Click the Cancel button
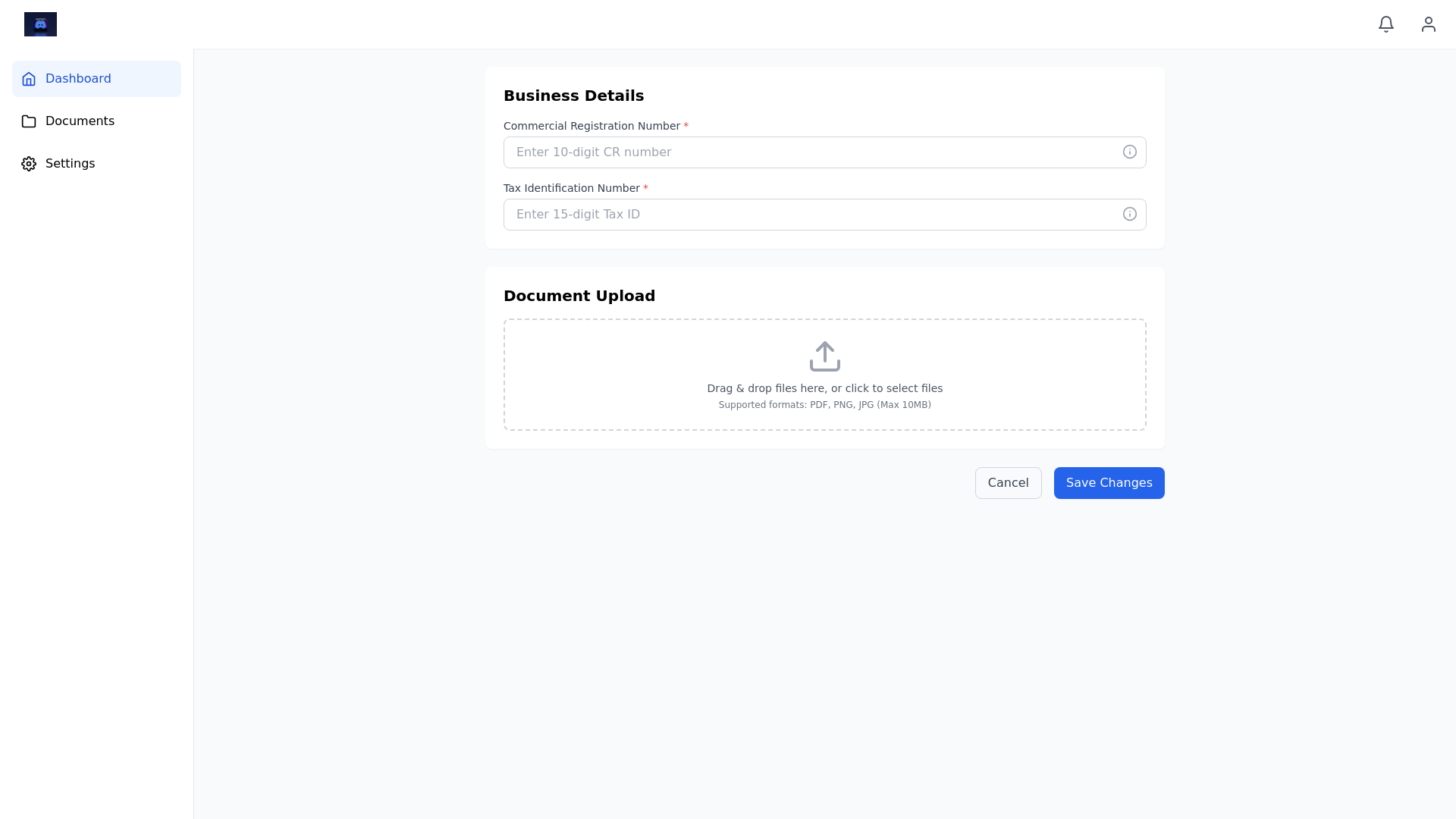This screenshot has width=1456, height=819. coord(1008,482)
